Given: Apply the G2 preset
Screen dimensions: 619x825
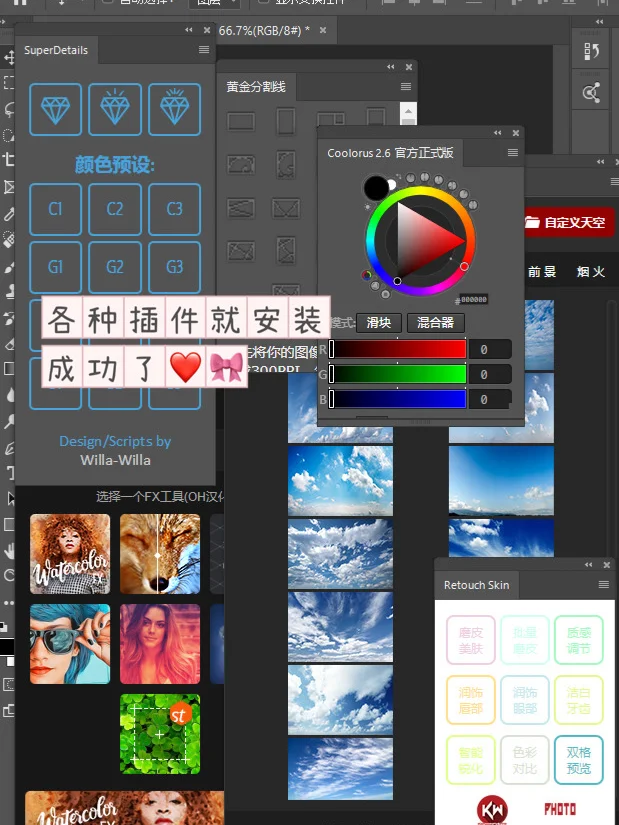Looking at the screenshot, I should coord(115,267).
